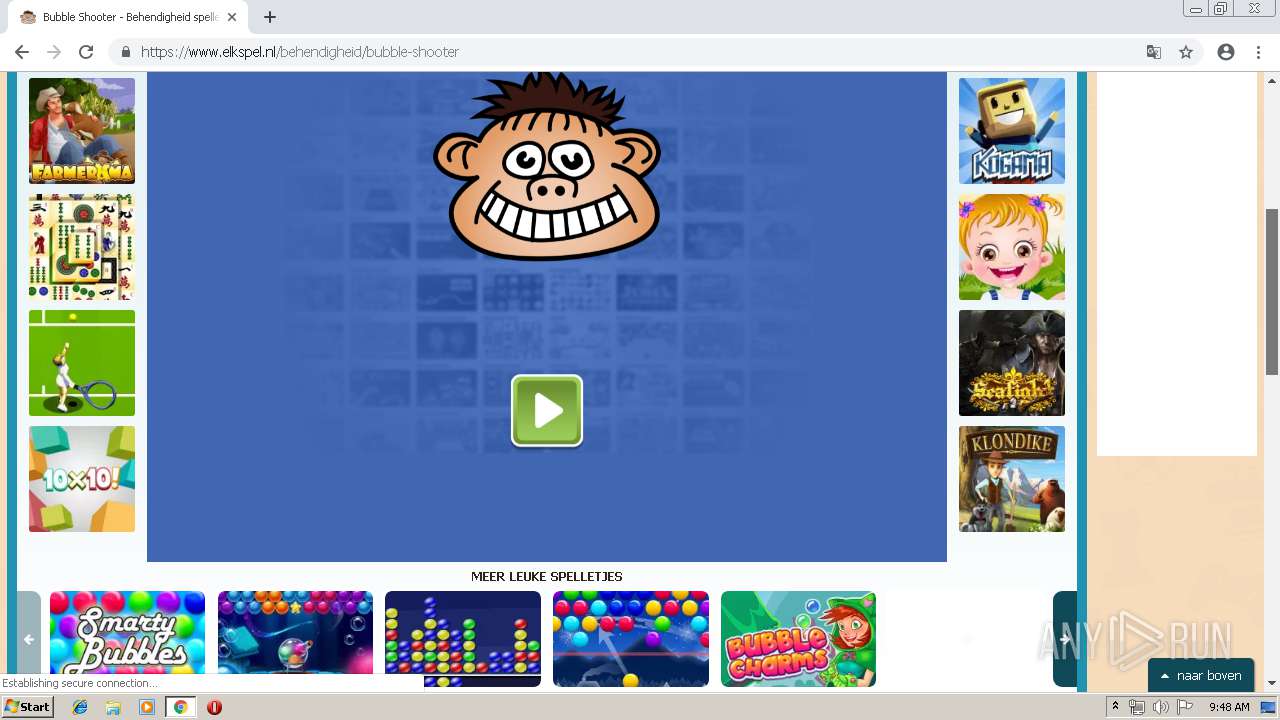This screenshot has width=1280, height=720.
Task: Open the stacked colored balls game tile
Action: [463, 639]
